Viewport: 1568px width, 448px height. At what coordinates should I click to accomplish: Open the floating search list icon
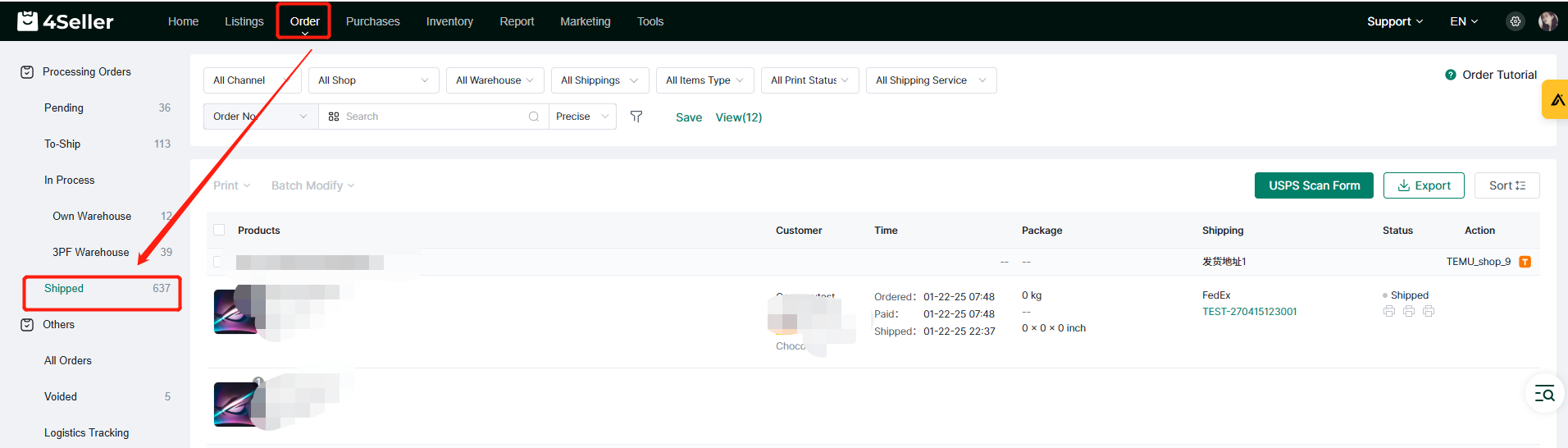1544,394
